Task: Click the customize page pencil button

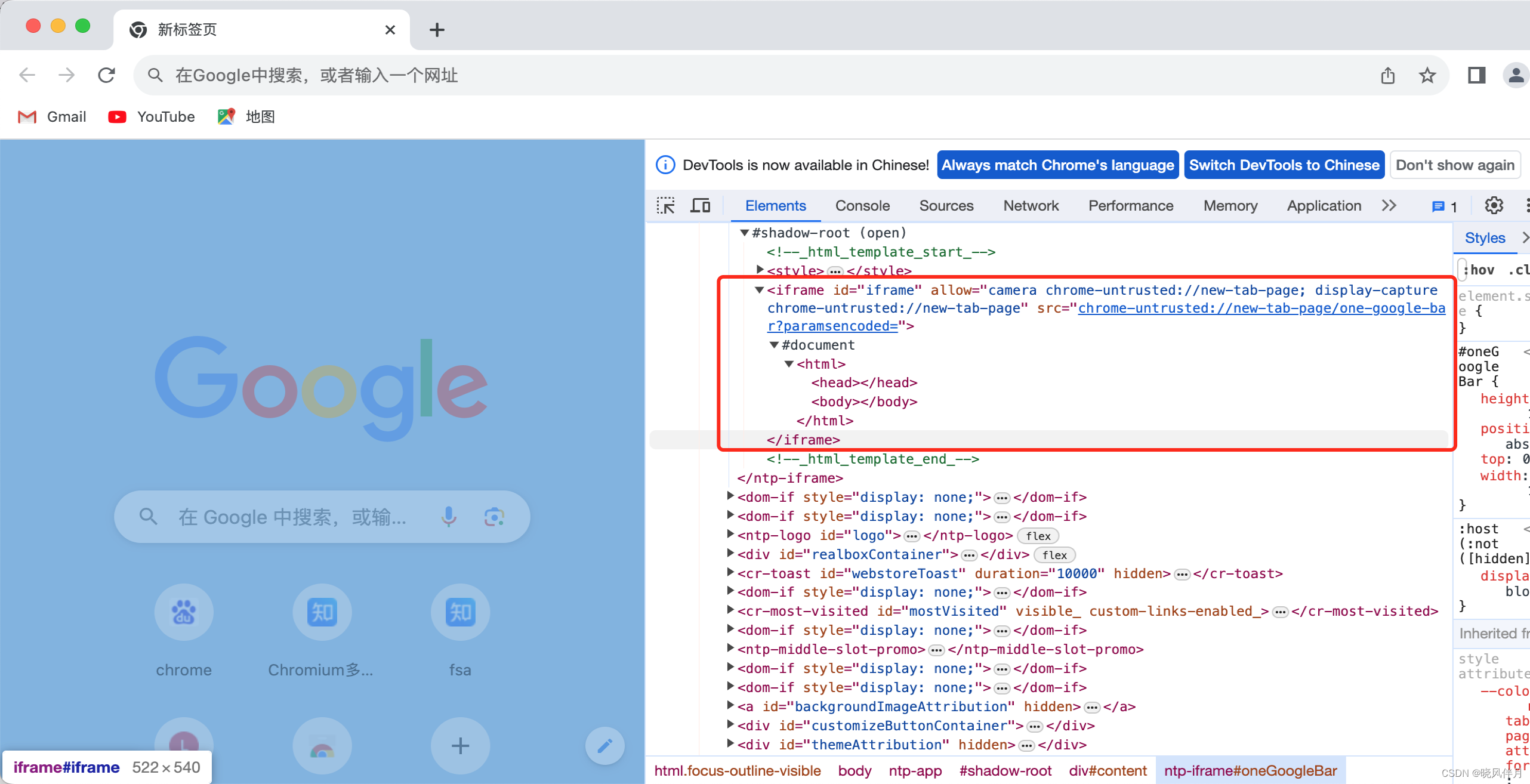Action: click(604, 746)
